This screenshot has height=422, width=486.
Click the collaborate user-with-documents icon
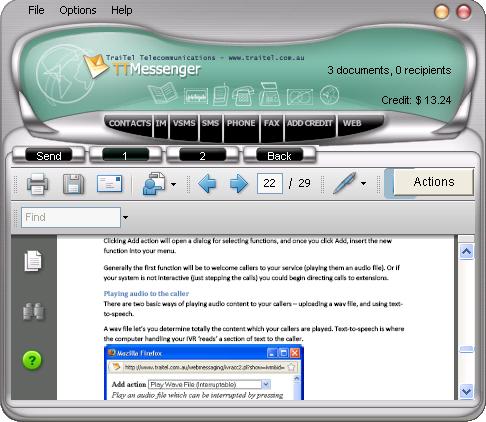(154, 184)
